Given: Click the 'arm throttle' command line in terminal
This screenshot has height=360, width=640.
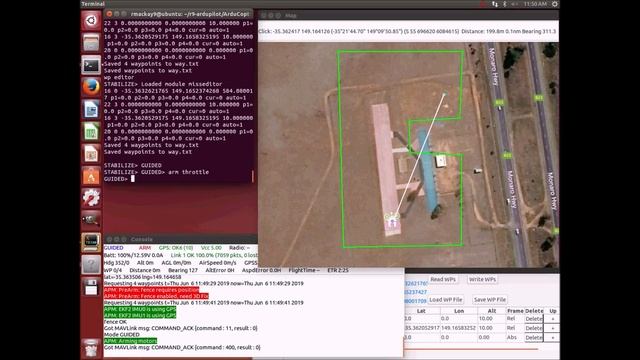Looking at the screenshot, I should click(156, 172).
